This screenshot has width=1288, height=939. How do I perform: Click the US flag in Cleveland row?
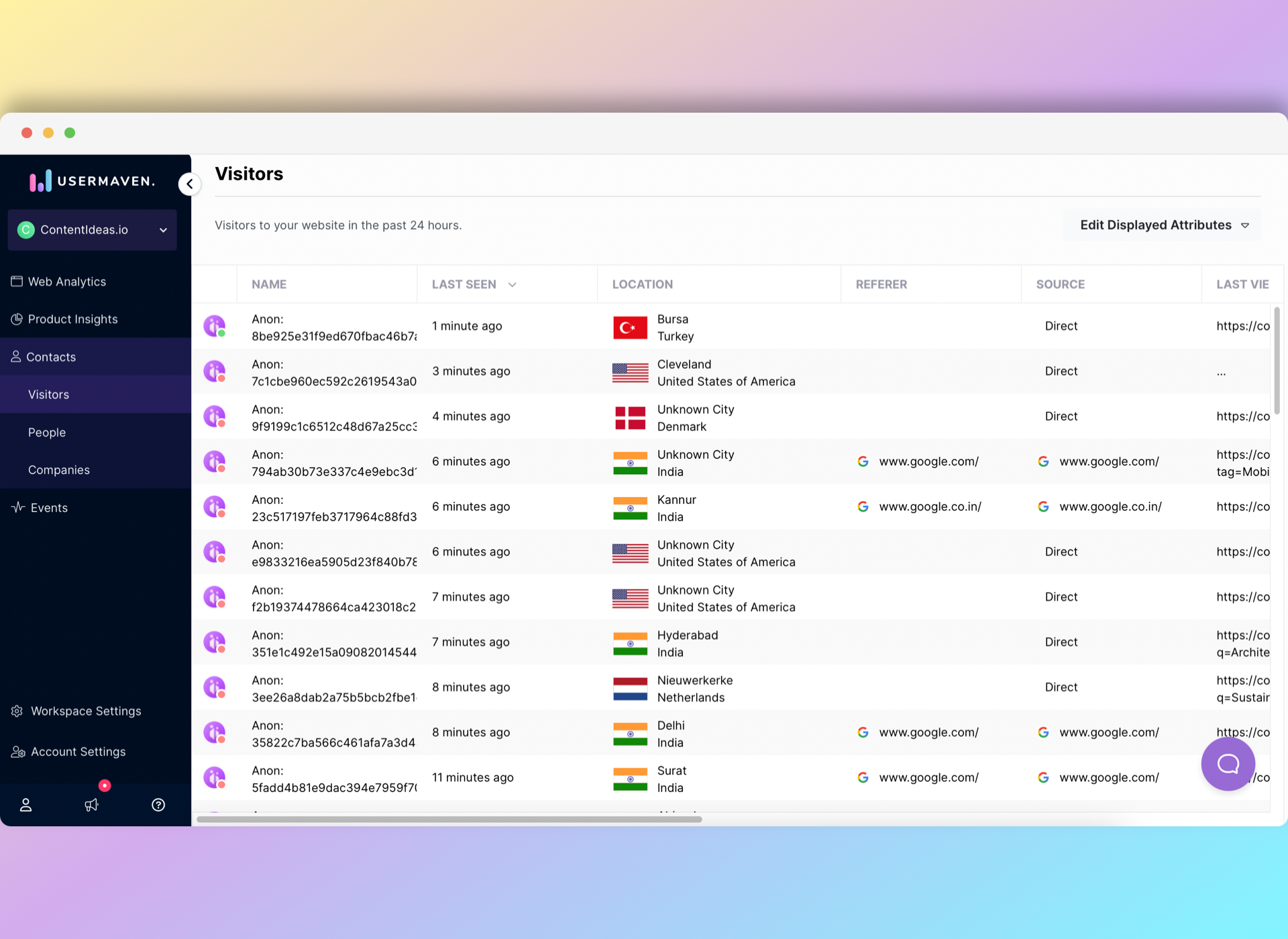(x=631, y=372)
